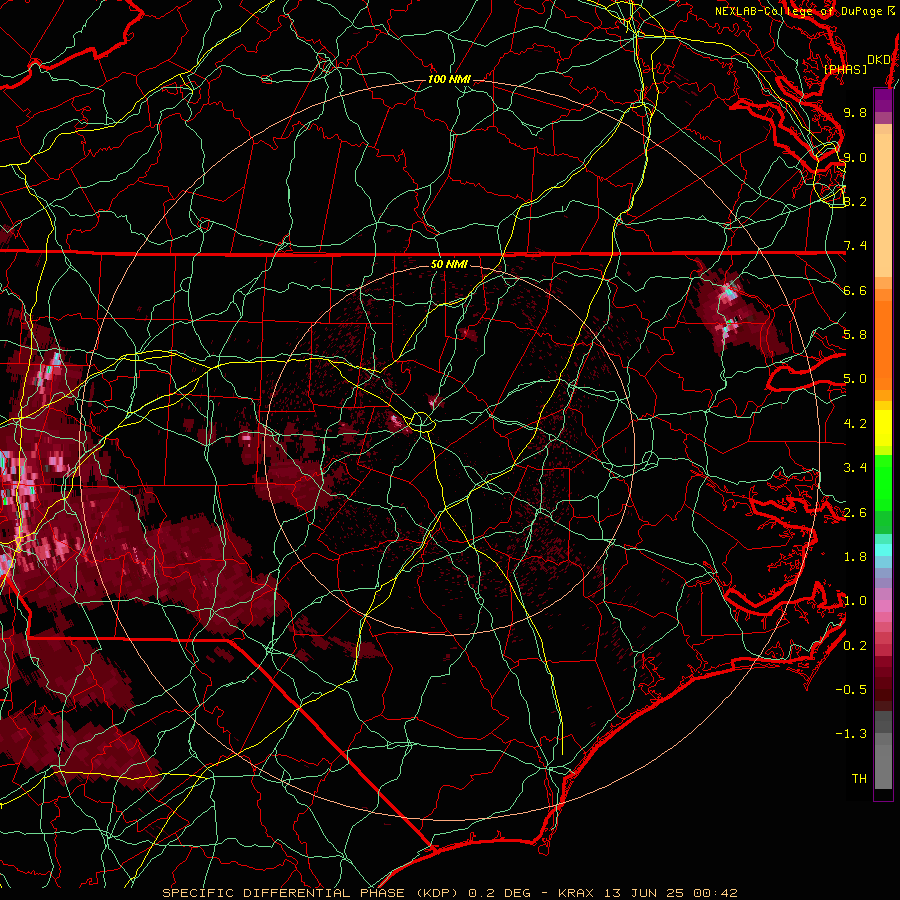Select the 2.6 scale label
This screenshot has height=900, width=900.
click(855, 513)
